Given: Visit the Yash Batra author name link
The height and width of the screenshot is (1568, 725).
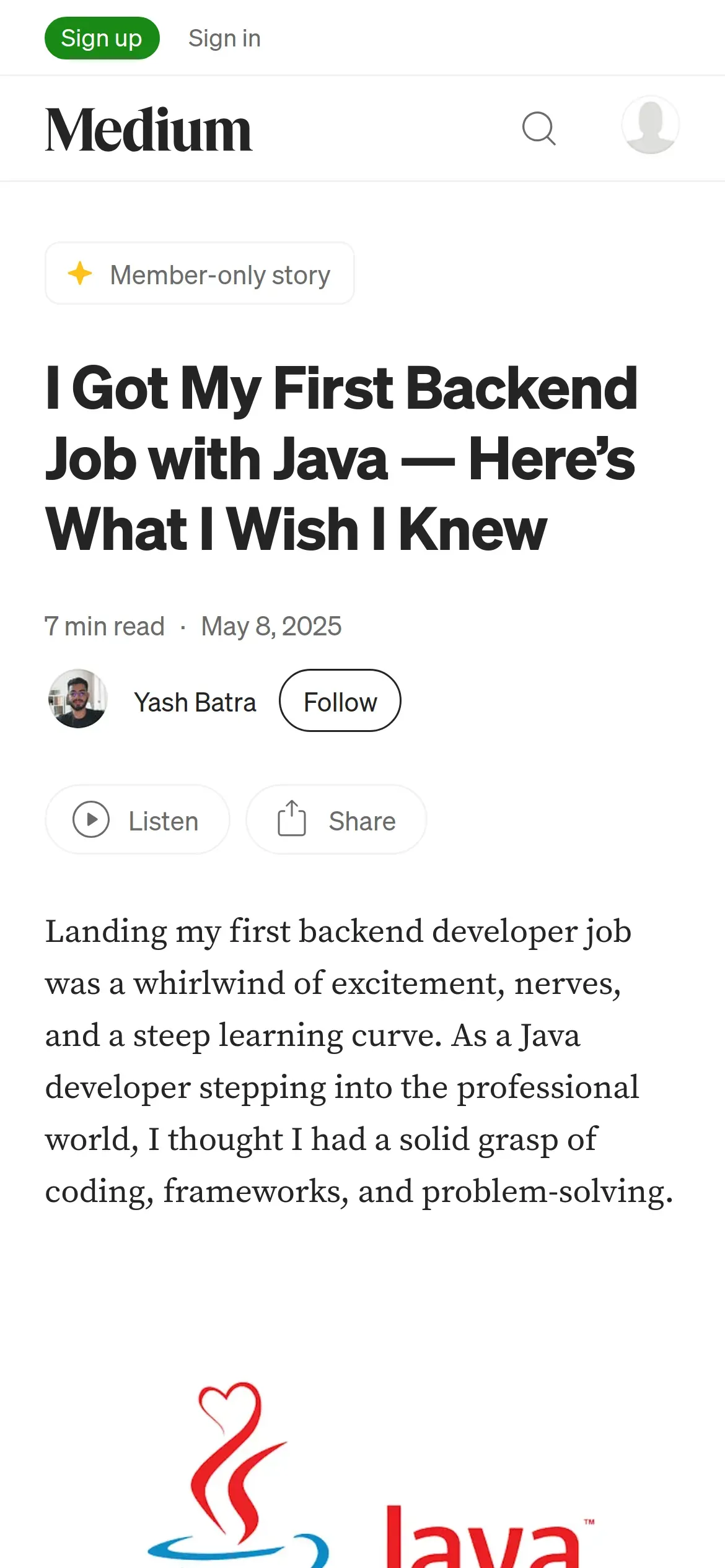Looking at the screenshot, I should (x=195, y=702).
